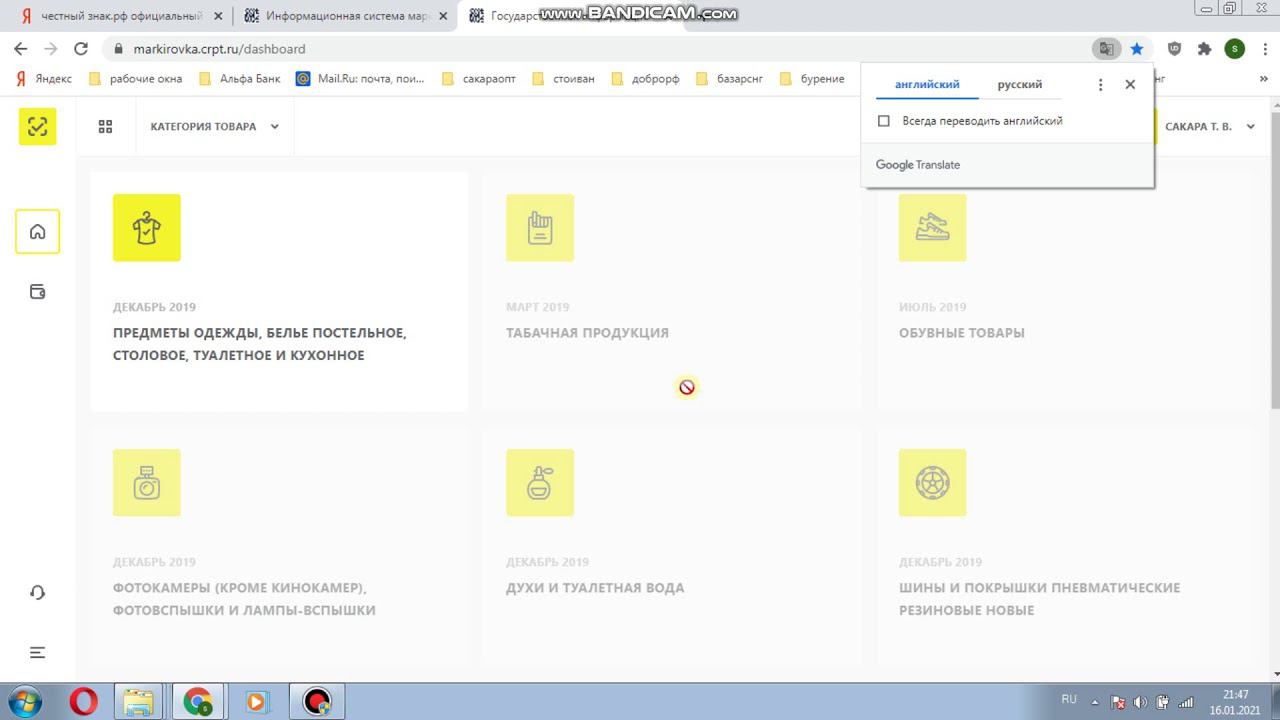This screenshot has width=1280, height=720.
Task: Open the Яндекс bookmark
Action: tap(44, 79)
